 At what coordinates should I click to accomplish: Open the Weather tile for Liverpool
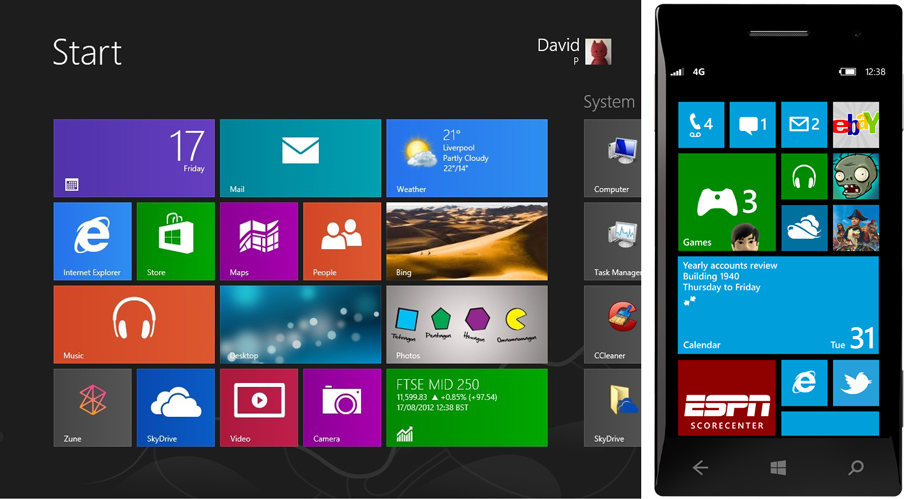tap(467, 158)
